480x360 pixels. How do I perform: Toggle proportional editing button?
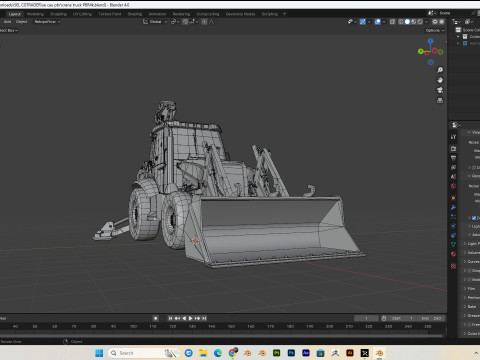click(x=204, y=22)
